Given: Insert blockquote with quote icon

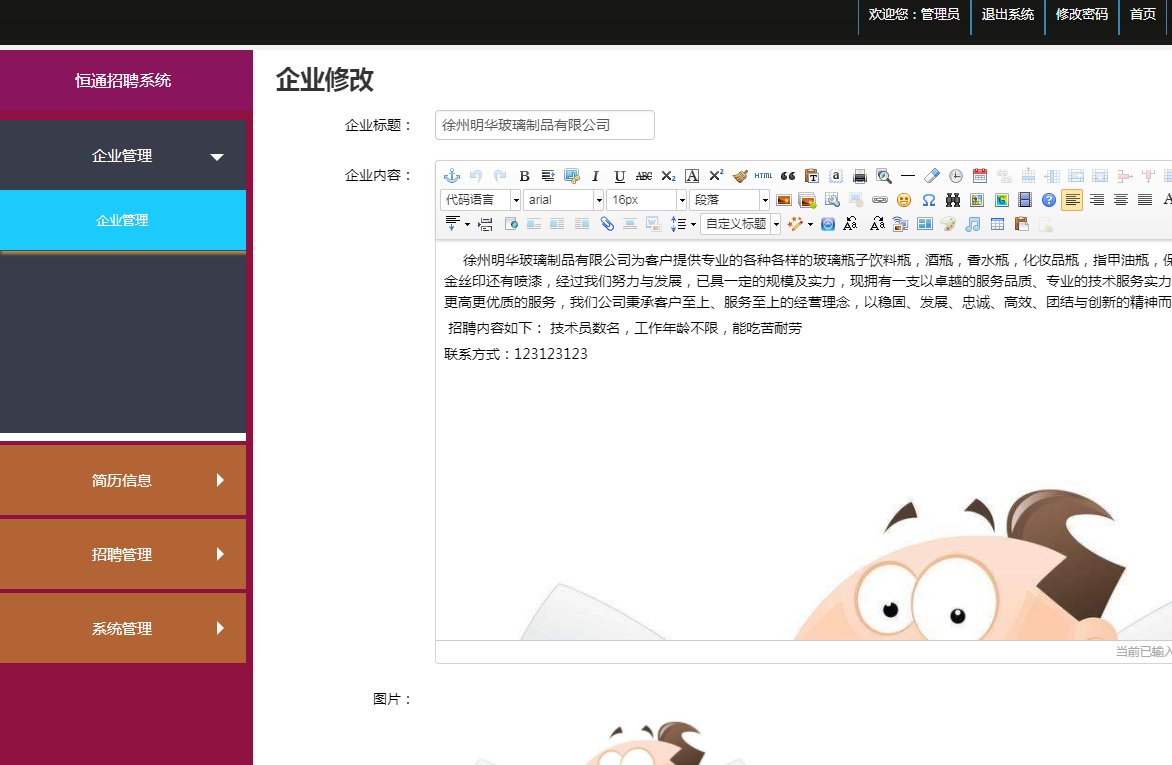Looking at the screenshot, I should [788, 176].
